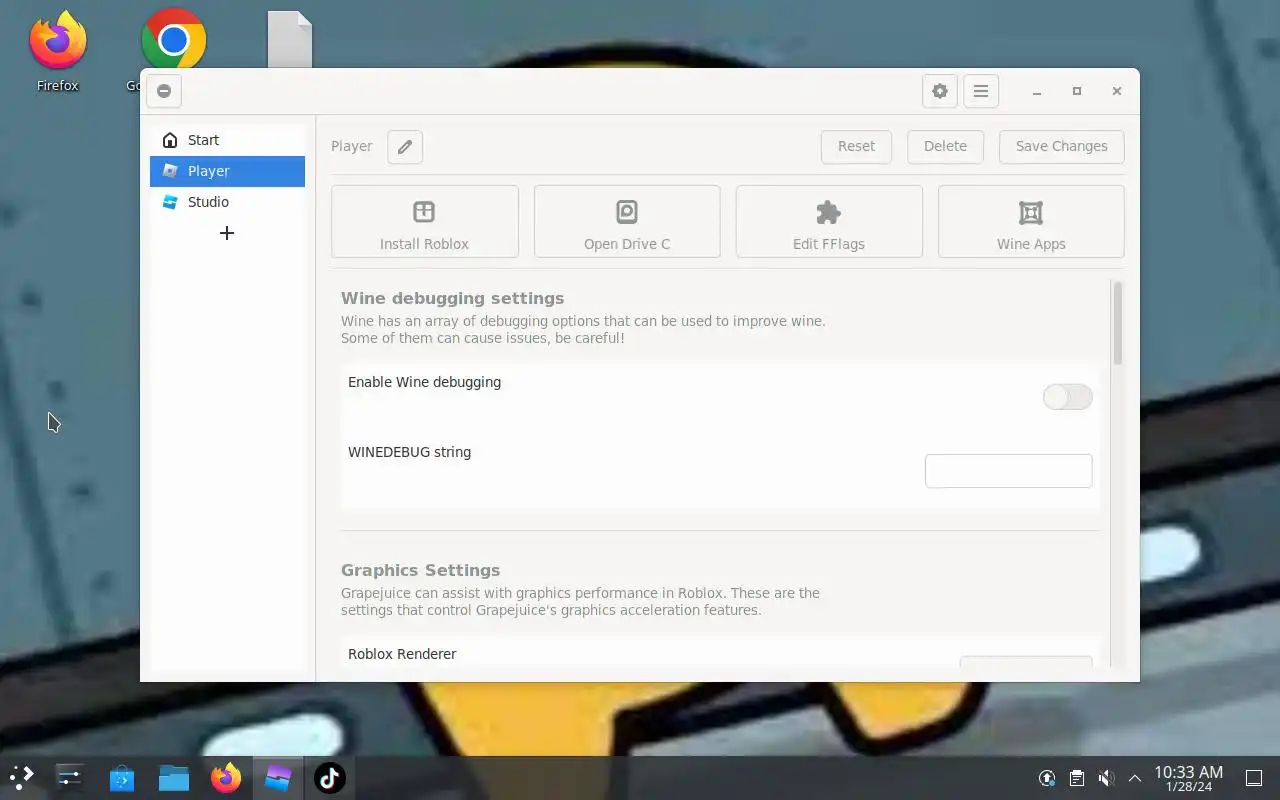Click the pencil icon to rename Player
1280x800 pixels.
pyautogui.click(x=405, y=146)
